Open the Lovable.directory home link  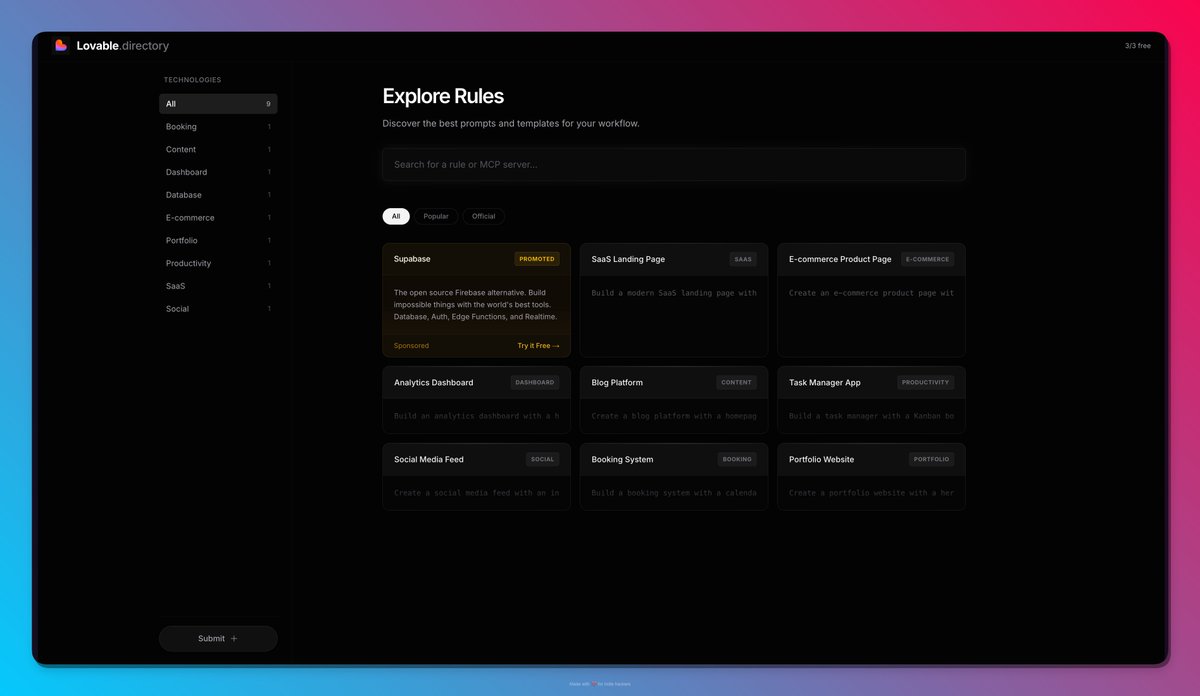(x=122, y=46)
